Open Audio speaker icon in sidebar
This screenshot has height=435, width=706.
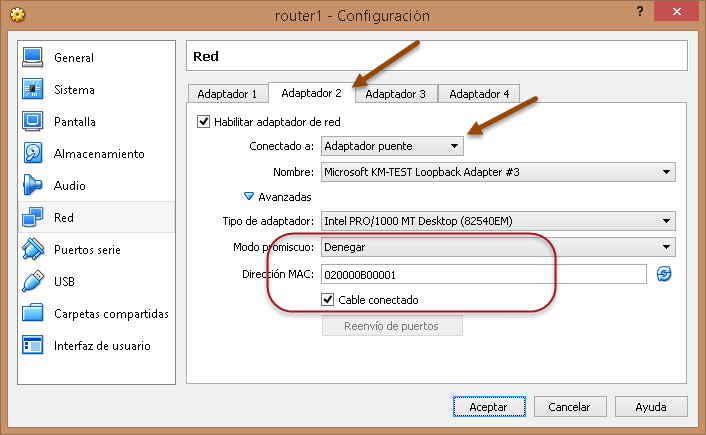[33, 186]
